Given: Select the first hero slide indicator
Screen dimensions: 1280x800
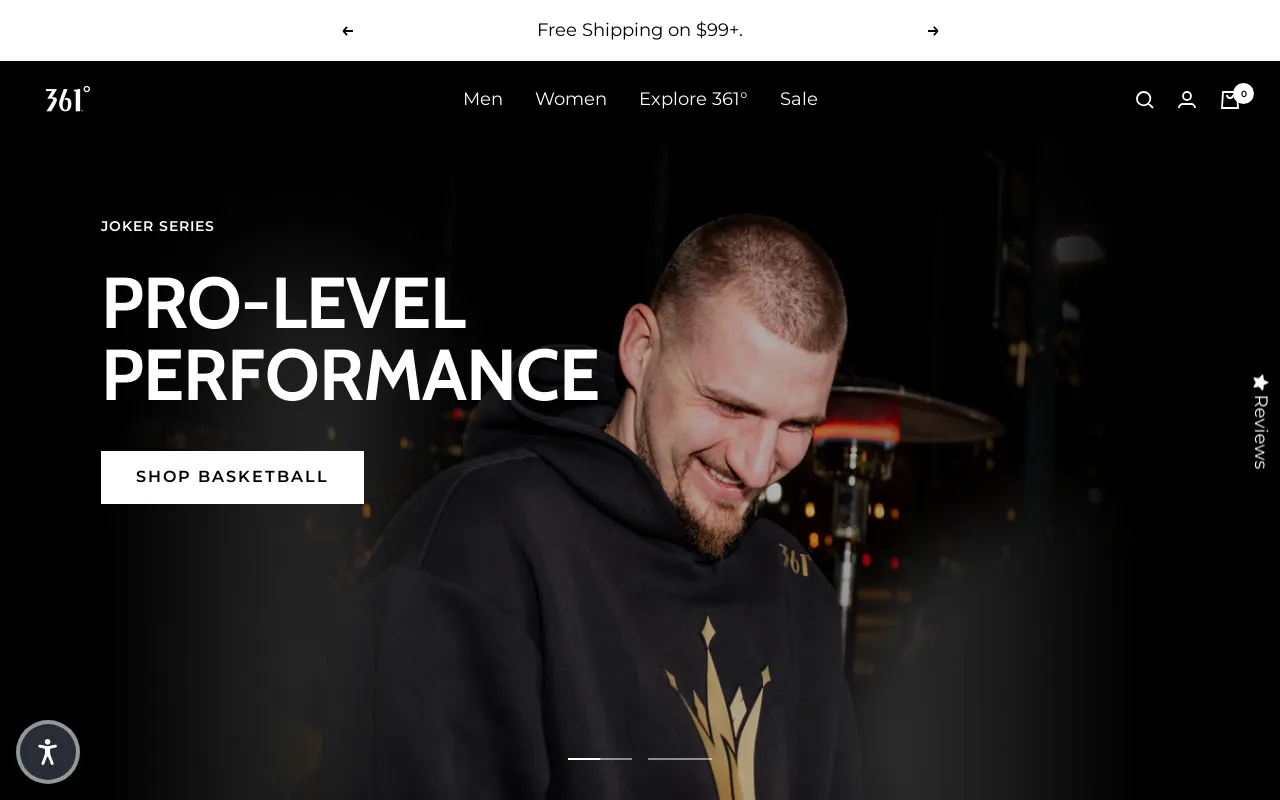Looking at the screenshot, I should coord(600,759).
